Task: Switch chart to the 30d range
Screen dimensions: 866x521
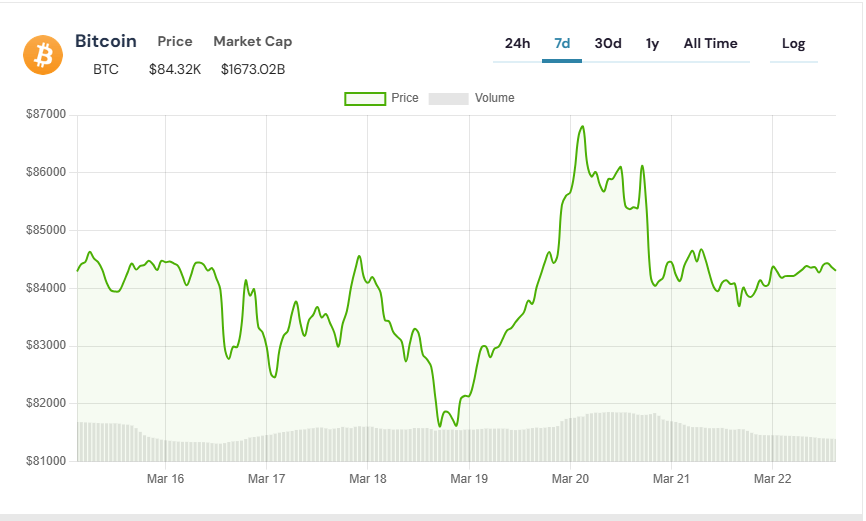Action: coord(608,44)
